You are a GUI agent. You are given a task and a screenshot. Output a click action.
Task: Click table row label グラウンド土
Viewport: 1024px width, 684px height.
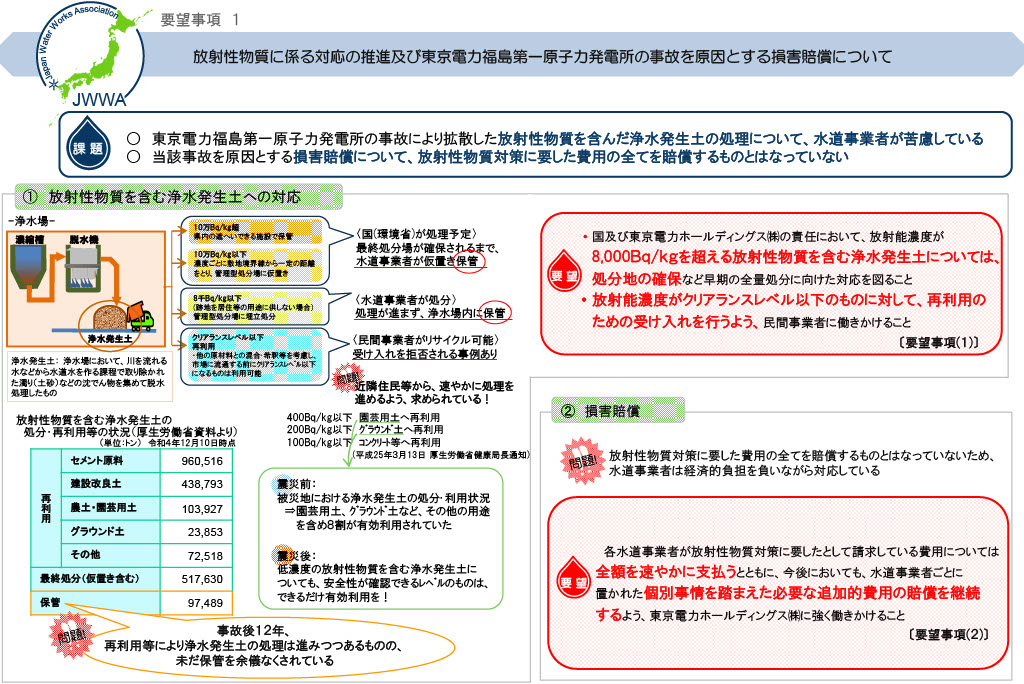click(97, 531)
